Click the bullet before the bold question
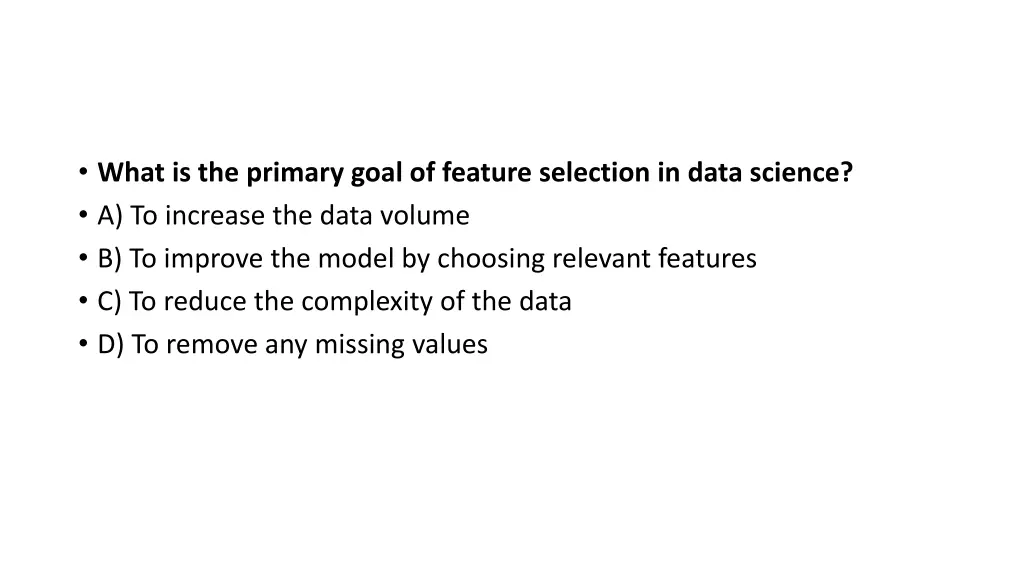Screen dimensions: 1024x576 (82, 173)
